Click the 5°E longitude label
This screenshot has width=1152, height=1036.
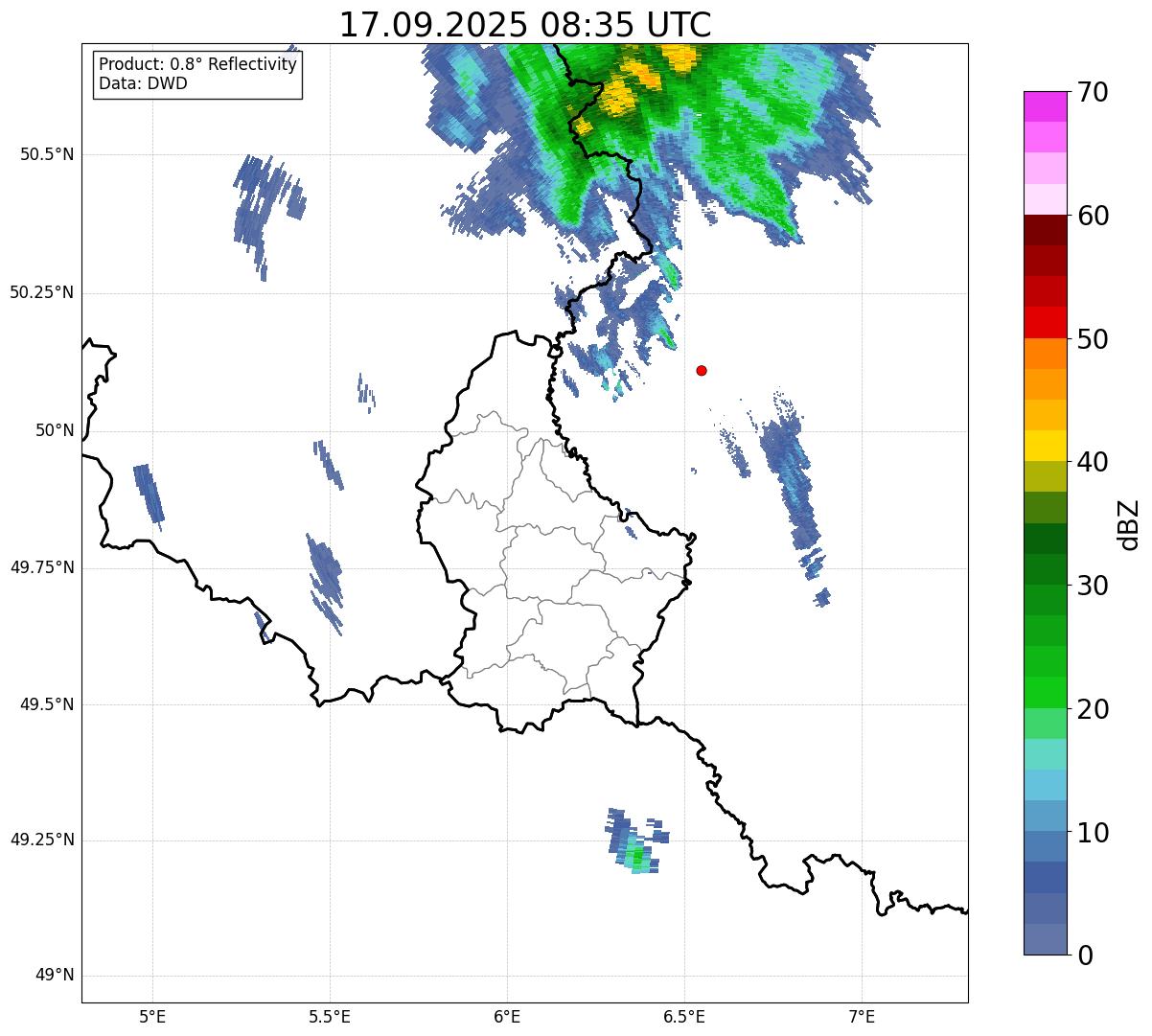click(152, 1016)
